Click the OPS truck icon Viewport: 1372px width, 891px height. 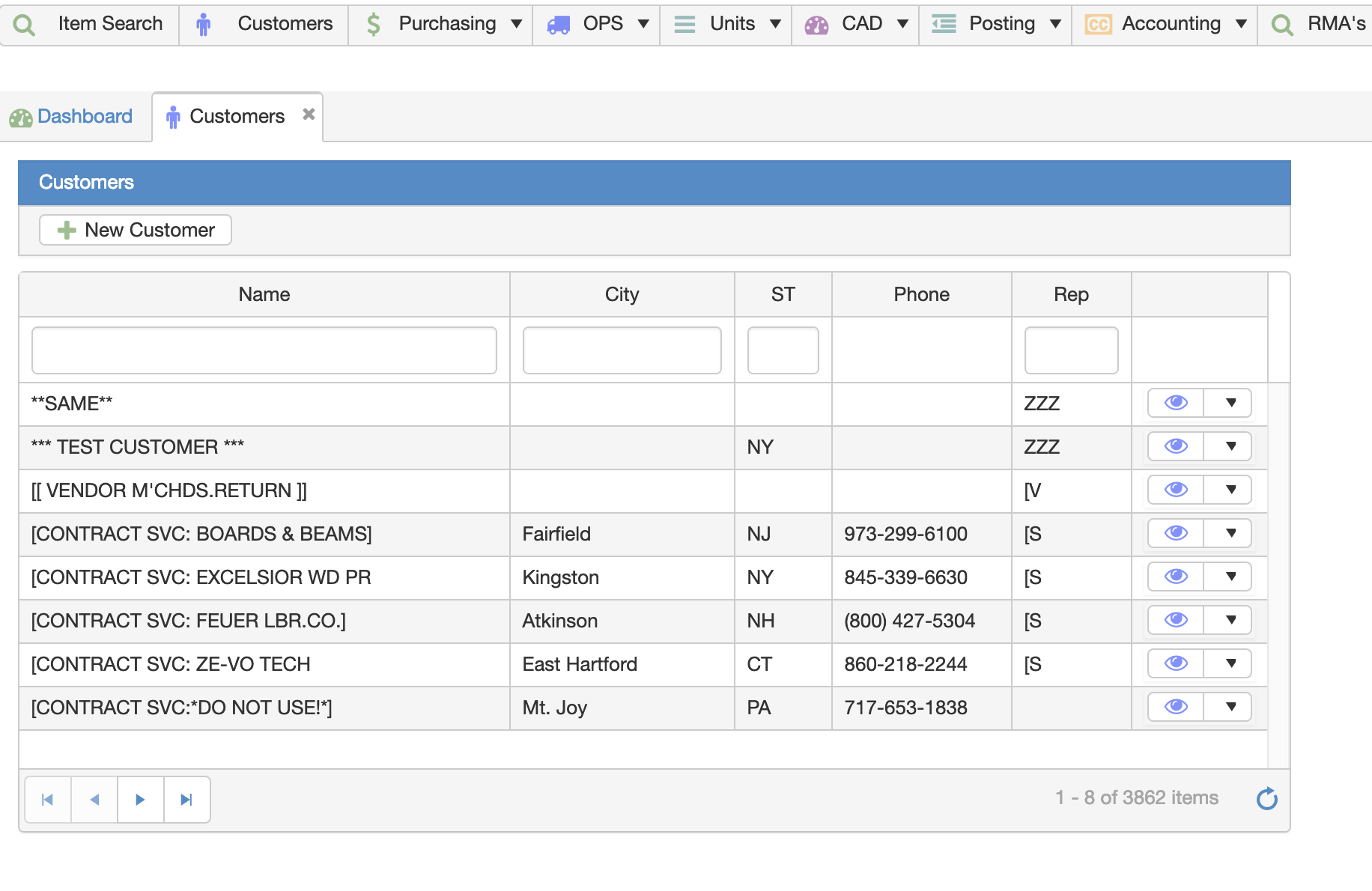click(x=559, y=25)
